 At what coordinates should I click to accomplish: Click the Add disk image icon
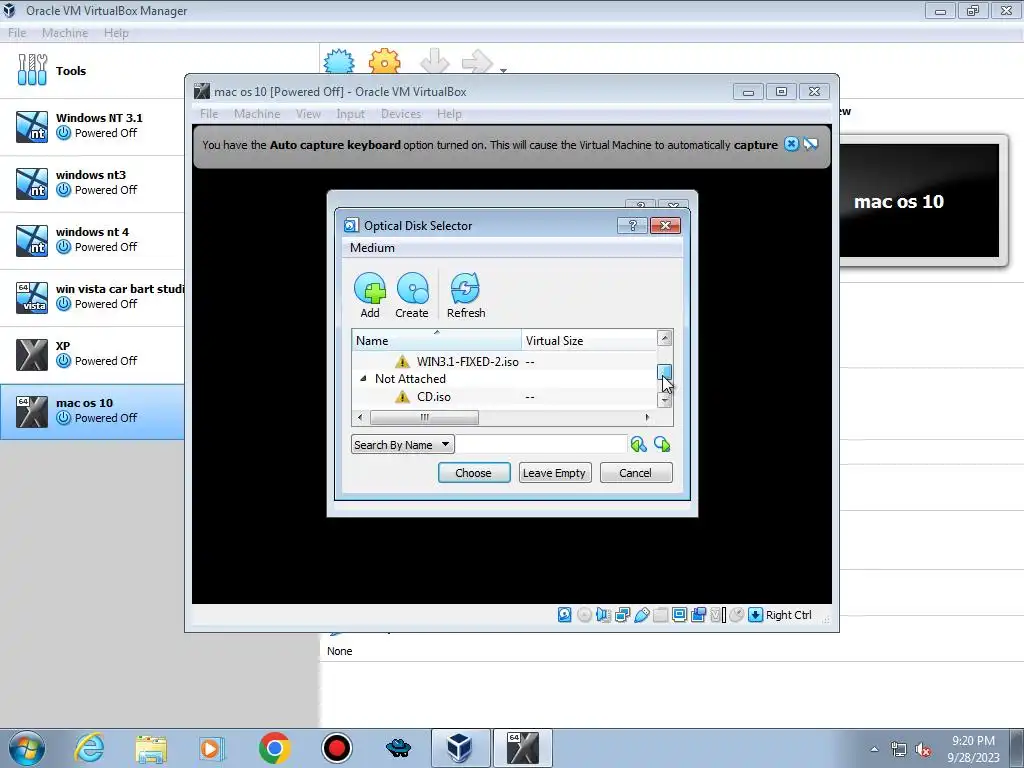(370, 288)
